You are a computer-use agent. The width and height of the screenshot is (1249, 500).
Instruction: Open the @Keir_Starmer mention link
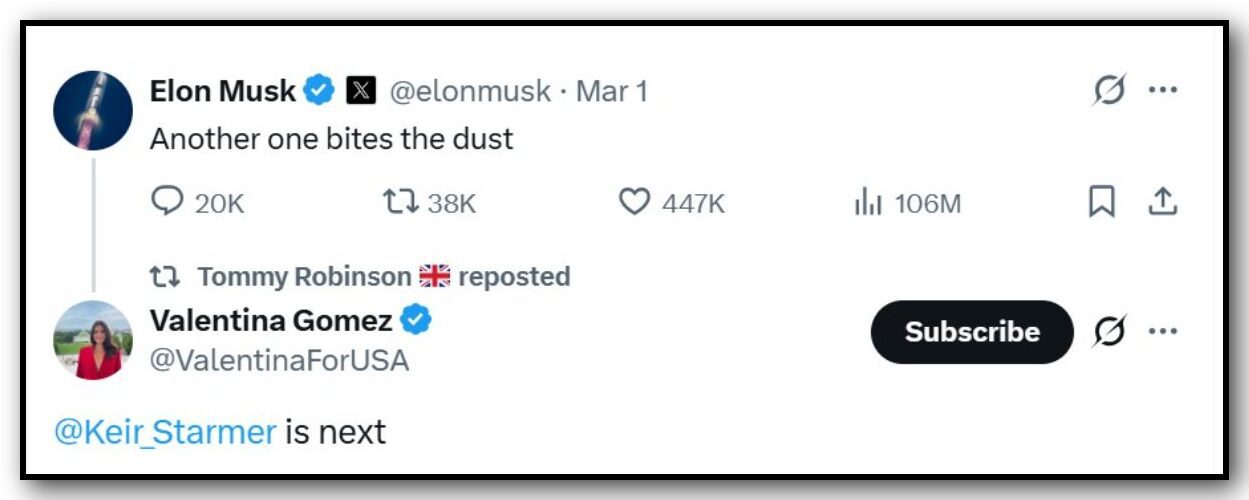coord(165,432)
